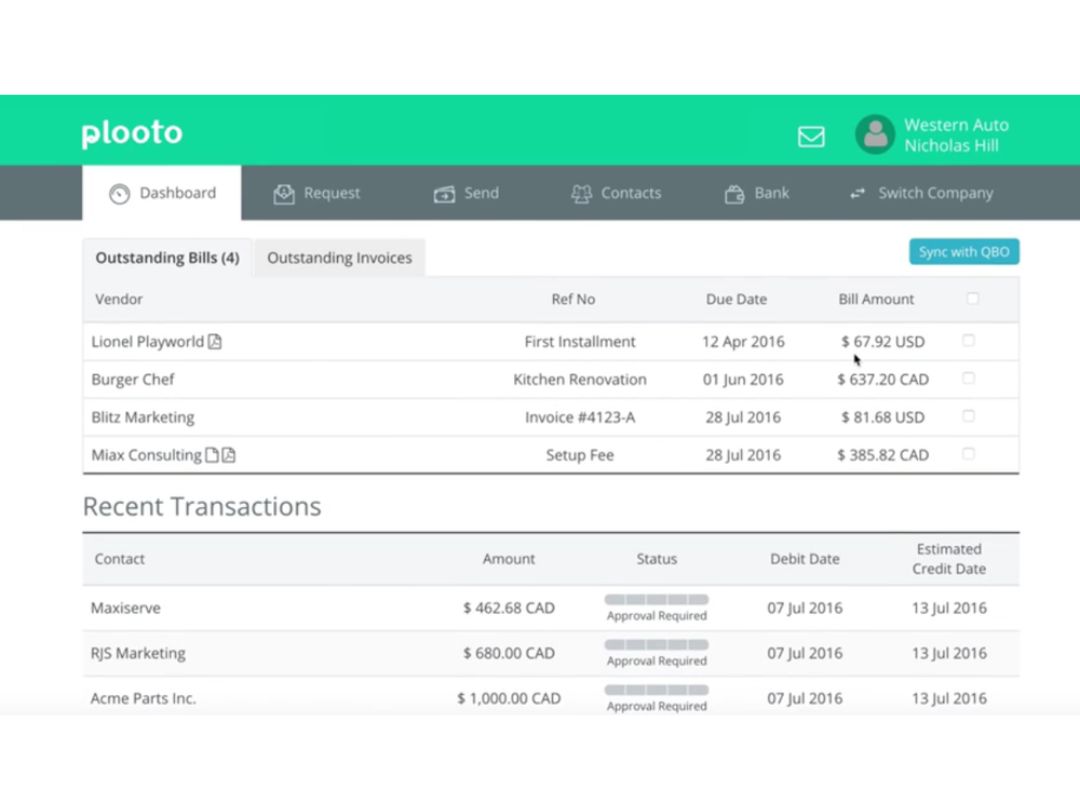Click the Plooto logo

(132, 133)
